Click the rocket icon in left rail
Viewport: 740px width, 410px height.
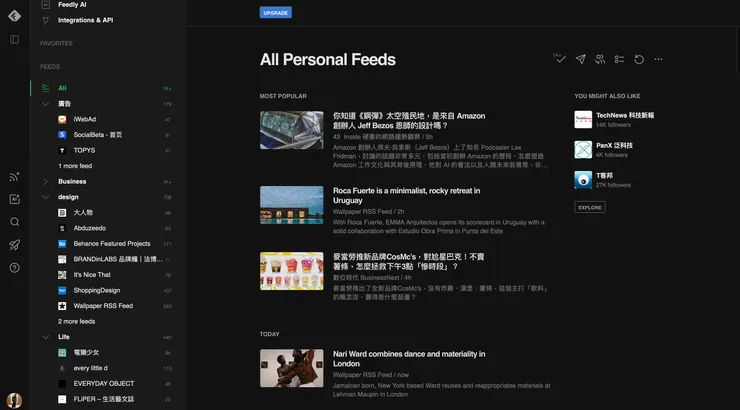click(x=15, y=245)
